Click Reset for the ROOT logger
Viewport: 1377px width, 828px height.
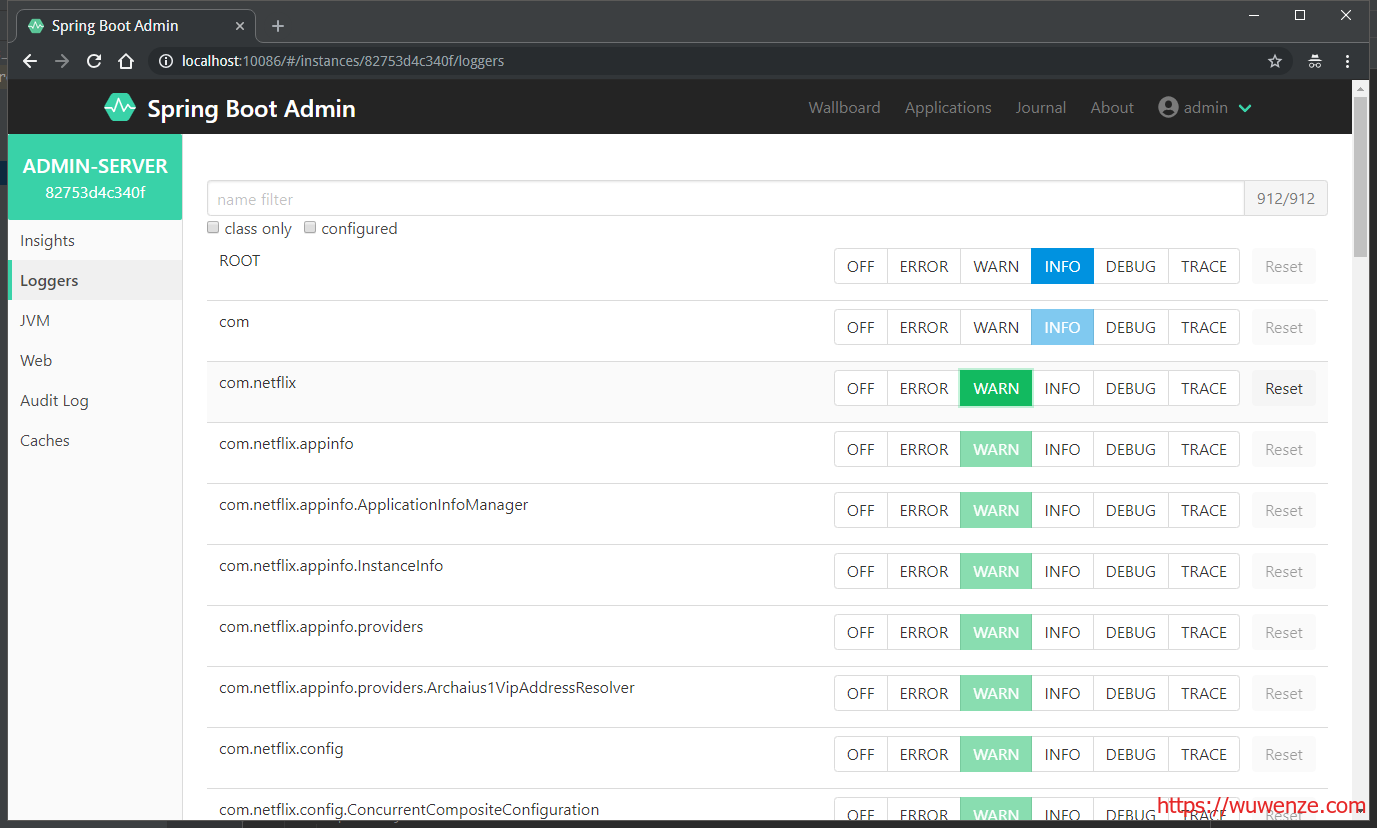(1284, 266)
